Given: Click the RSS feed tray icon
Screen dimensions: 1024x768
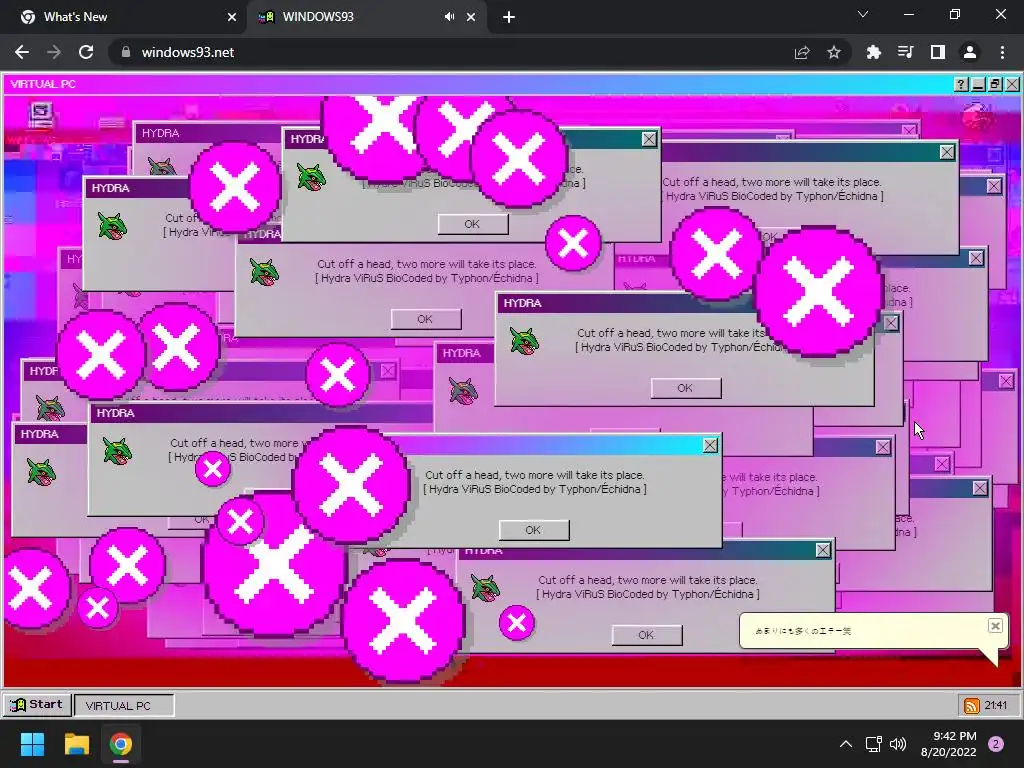Looking at the screenshot, I should pos(972,705).
